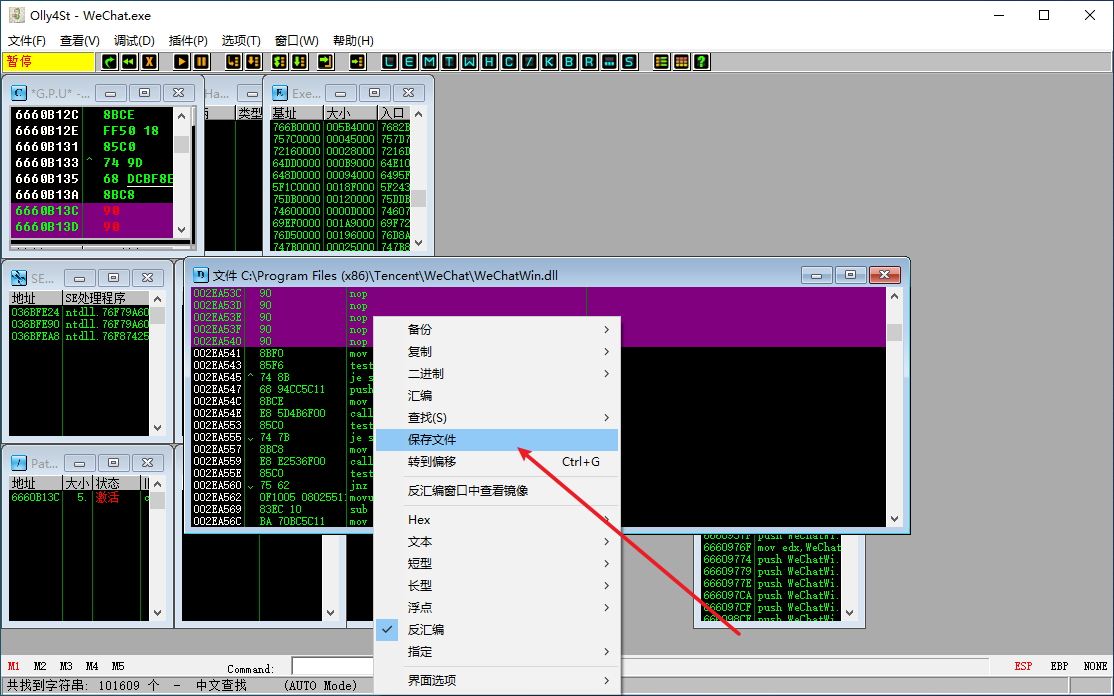Screen dimensions: 1114x696
Task: Click the green trace-over toolbar icon
Action: tap(300, 62)
